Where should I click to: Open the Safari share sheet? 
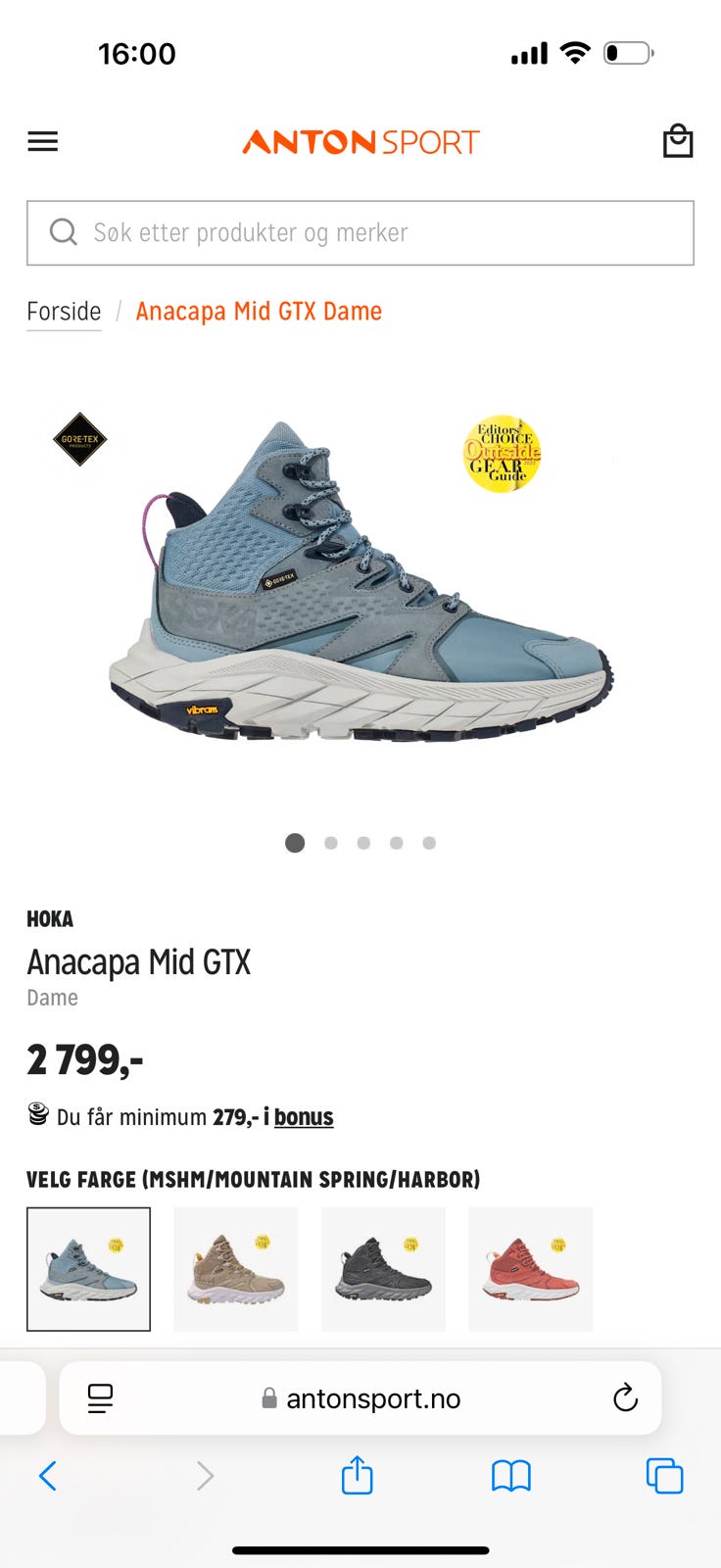point(358,1474)
